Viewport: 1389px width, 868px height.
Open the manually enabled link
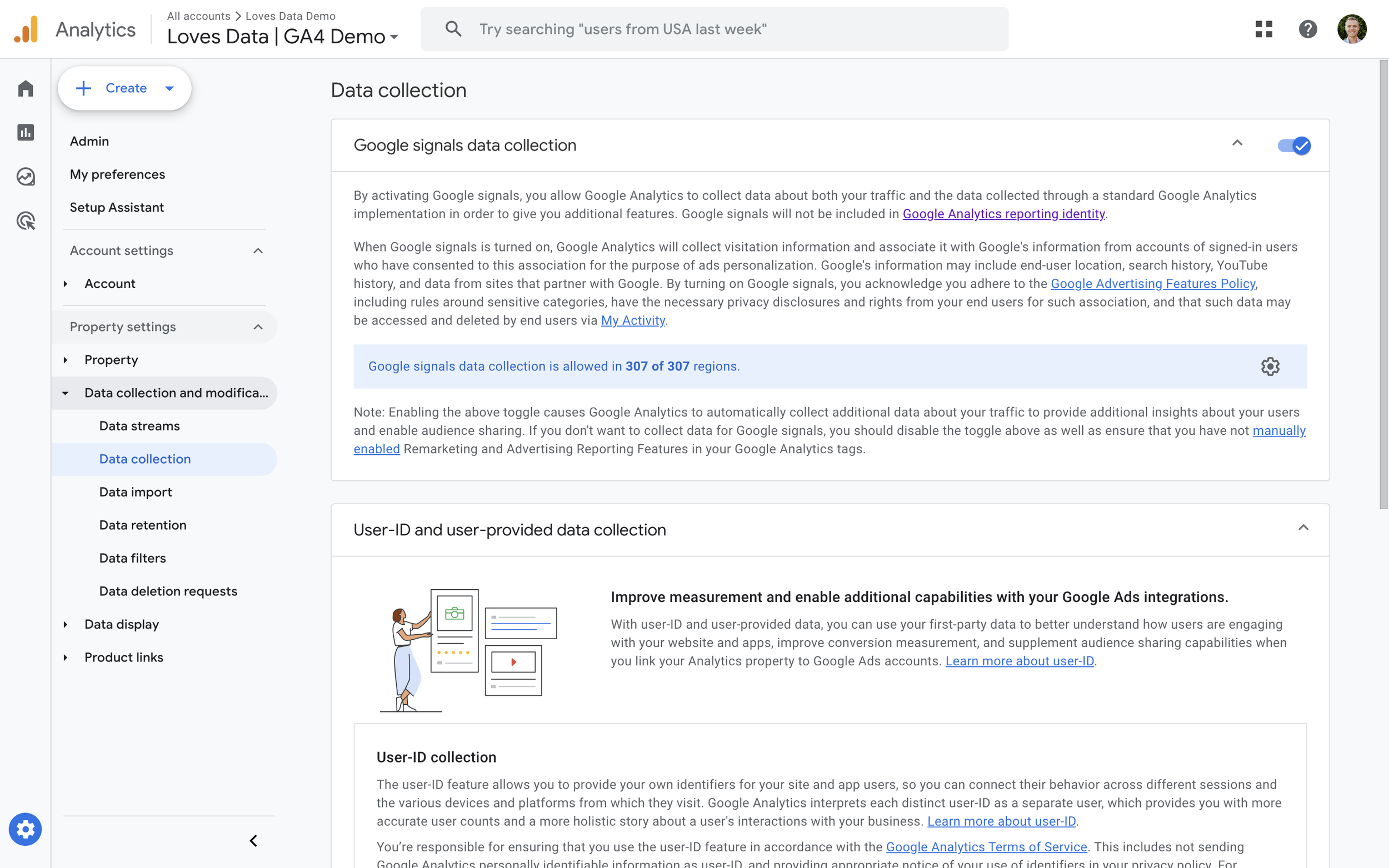(1279, 430)
